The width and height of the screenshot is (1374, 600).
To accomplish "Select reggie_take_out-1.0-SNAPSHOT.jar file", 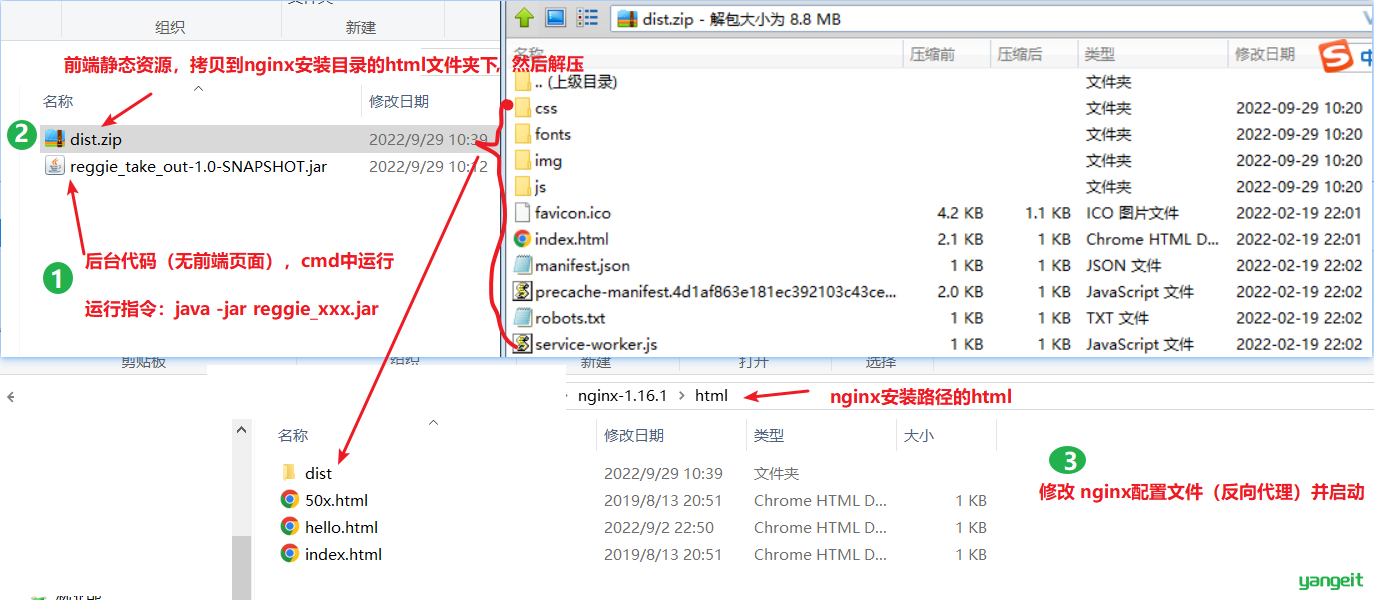I will pos(198,166).
